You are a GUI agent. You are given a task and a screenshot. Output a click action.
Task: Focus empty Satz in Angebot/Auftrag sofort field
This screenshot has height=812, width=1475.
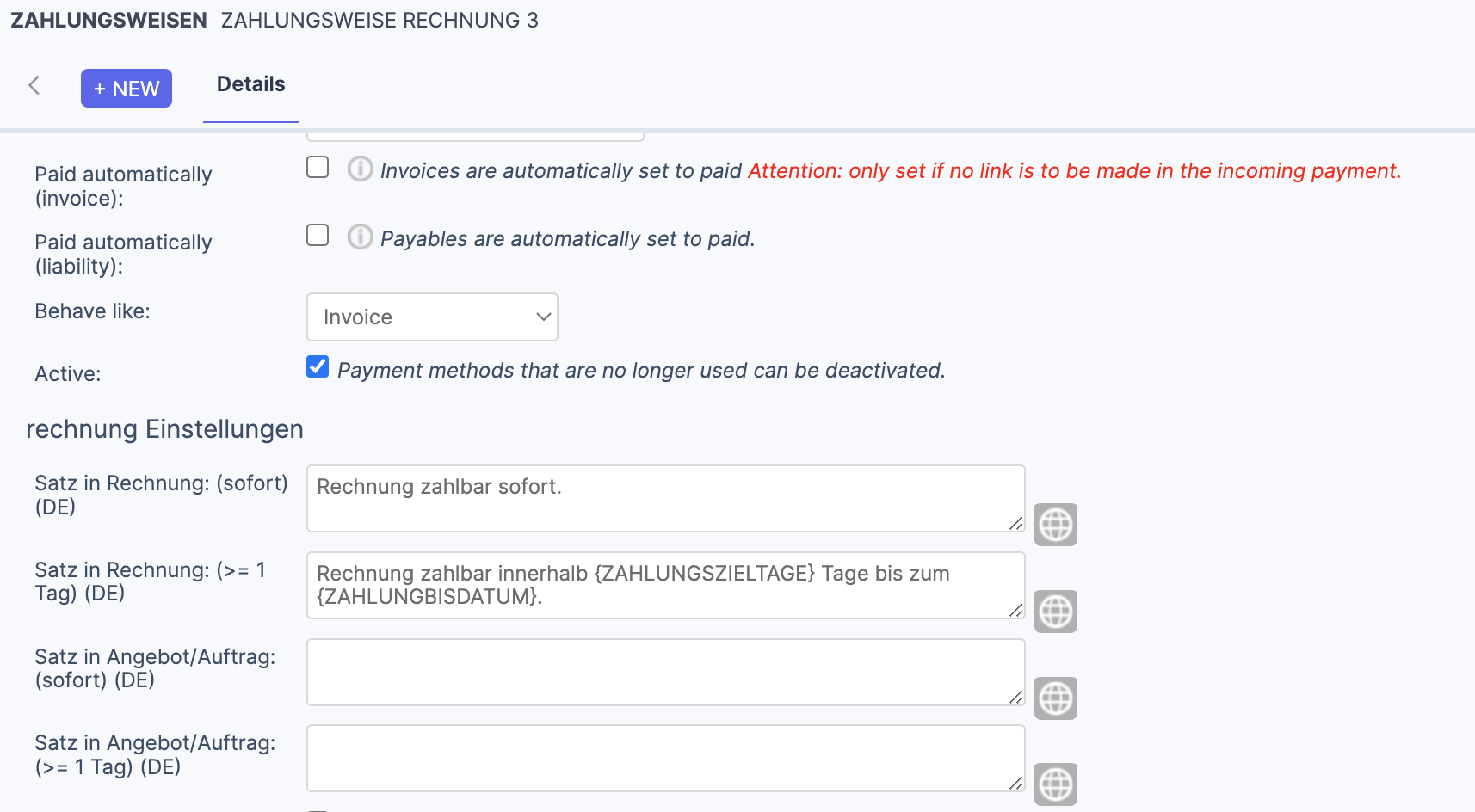665,672
